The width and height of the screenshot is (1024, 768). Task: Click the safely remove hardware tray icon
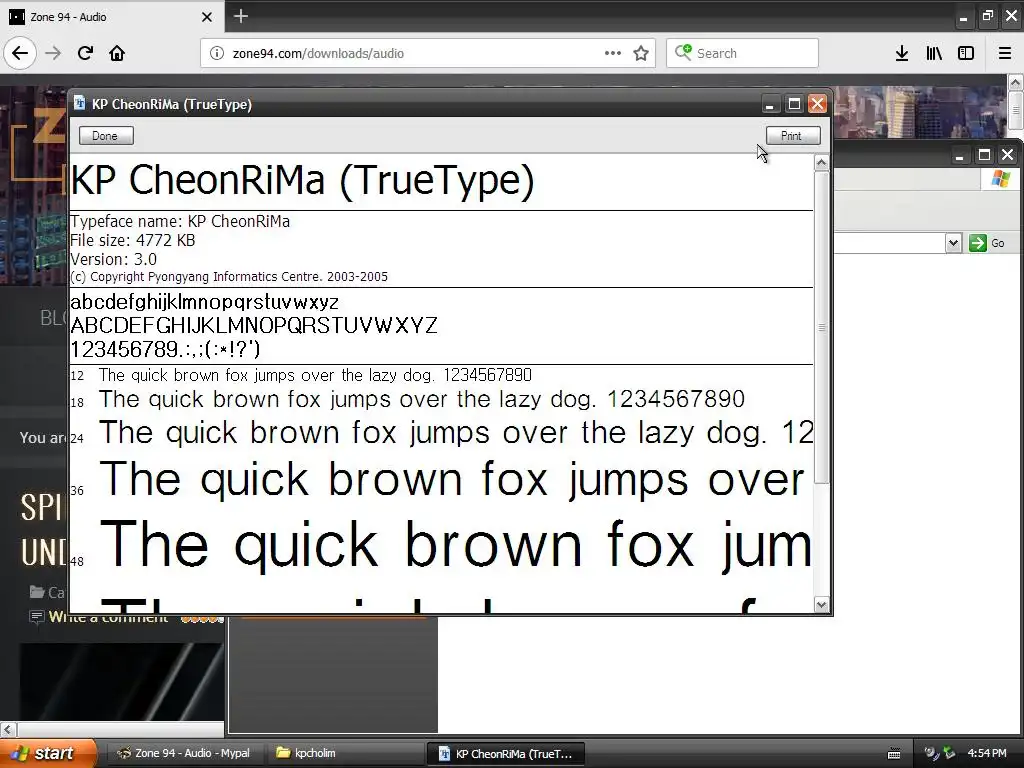click(949, 753)
